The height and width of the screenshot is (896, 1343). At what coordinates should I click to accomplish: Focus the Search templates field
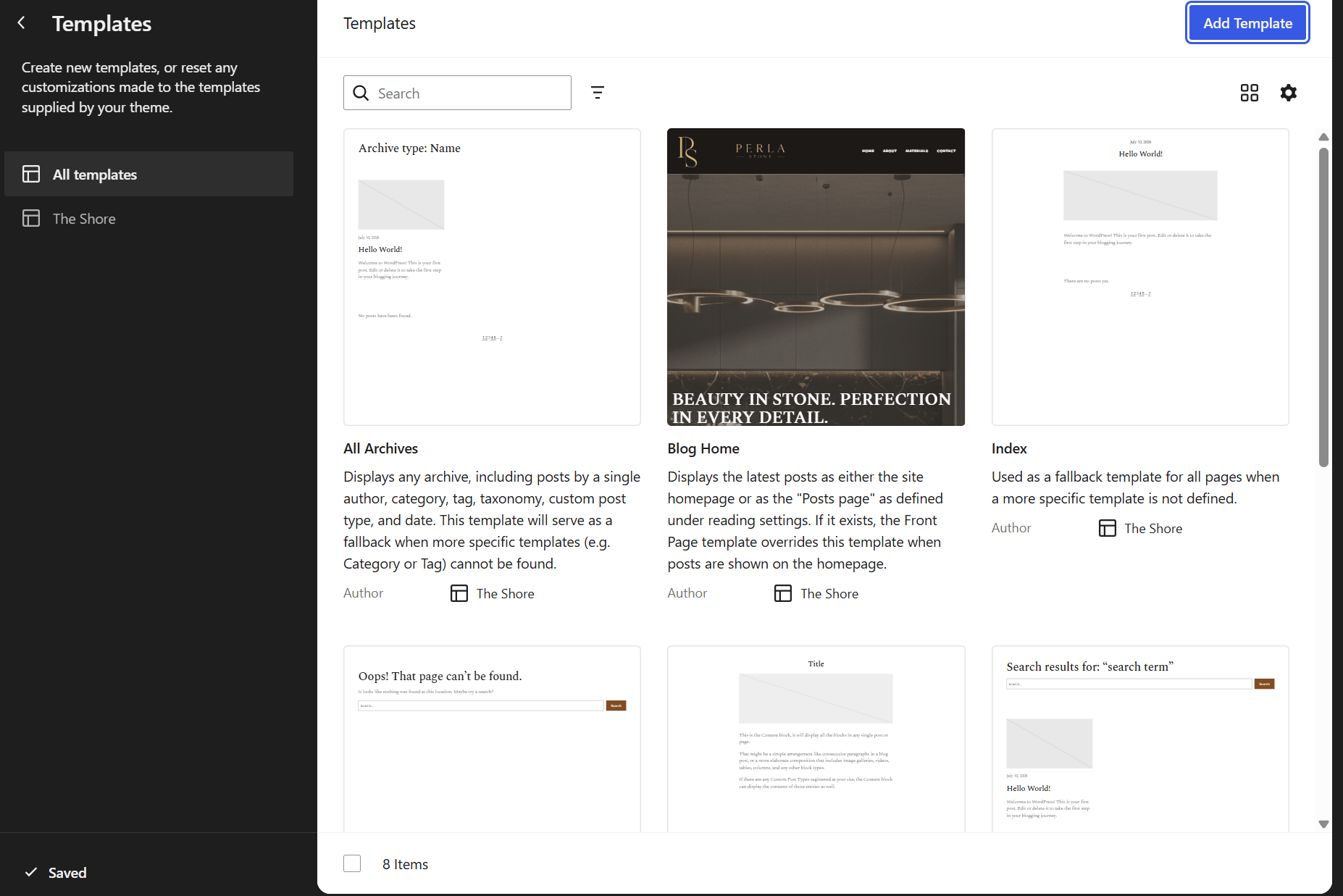(x=457, y=93)
